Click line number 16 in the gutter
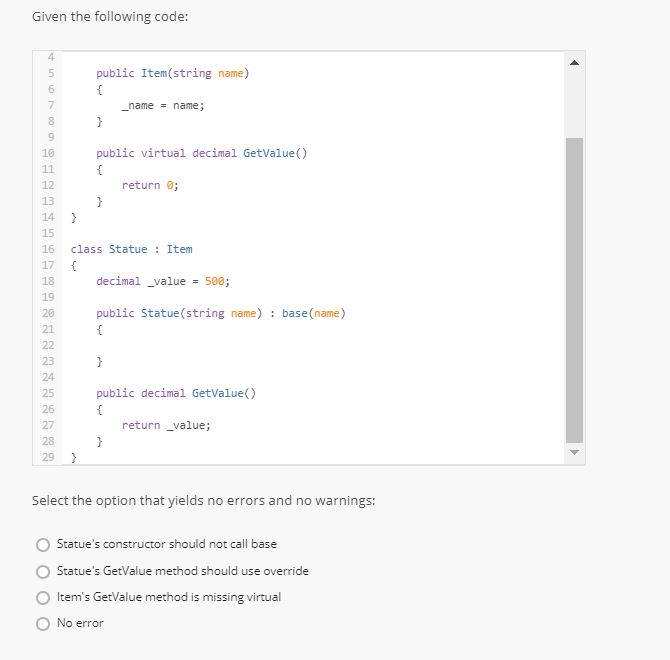The height and width of the screenshot is (660, 670). click(x=48, y=249)
